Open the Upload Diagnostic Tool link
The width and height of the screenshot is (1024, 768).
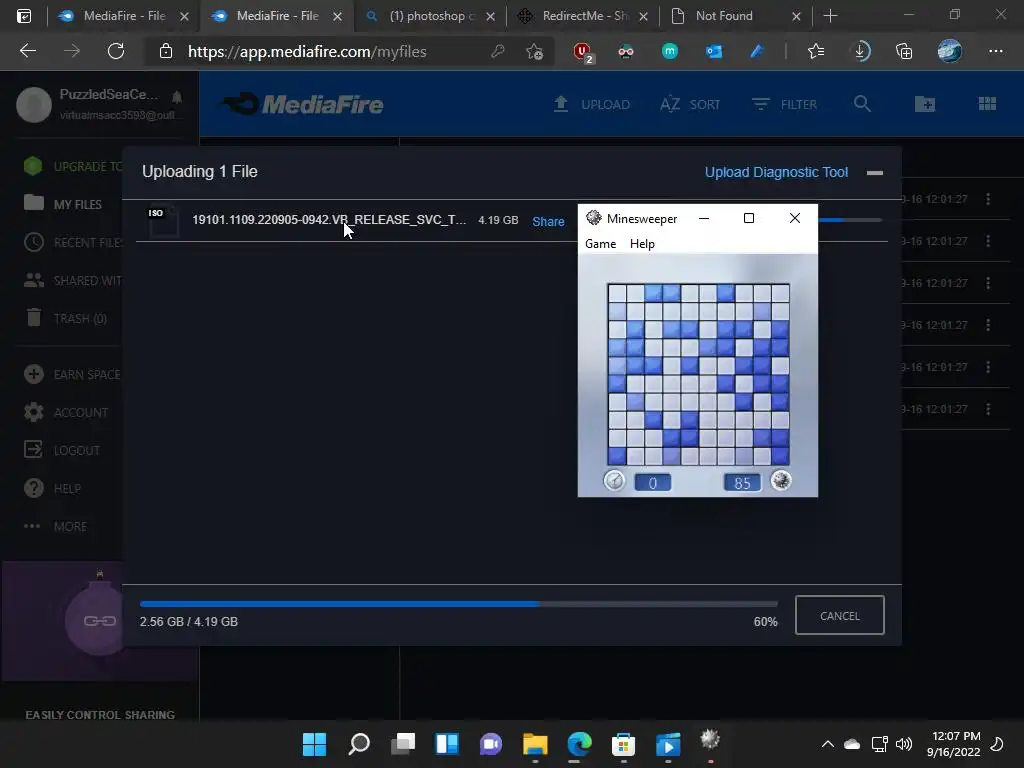coord(776,172)
